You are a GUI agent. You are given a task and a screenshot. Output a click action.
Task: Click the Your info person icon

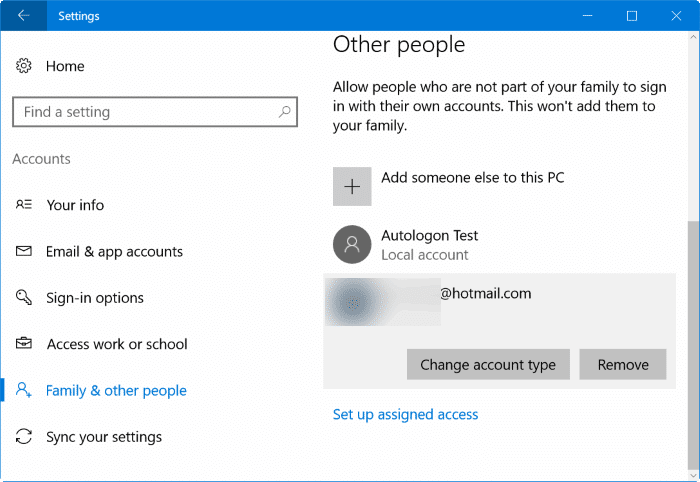pyautogui.click(x=24, y=205)
